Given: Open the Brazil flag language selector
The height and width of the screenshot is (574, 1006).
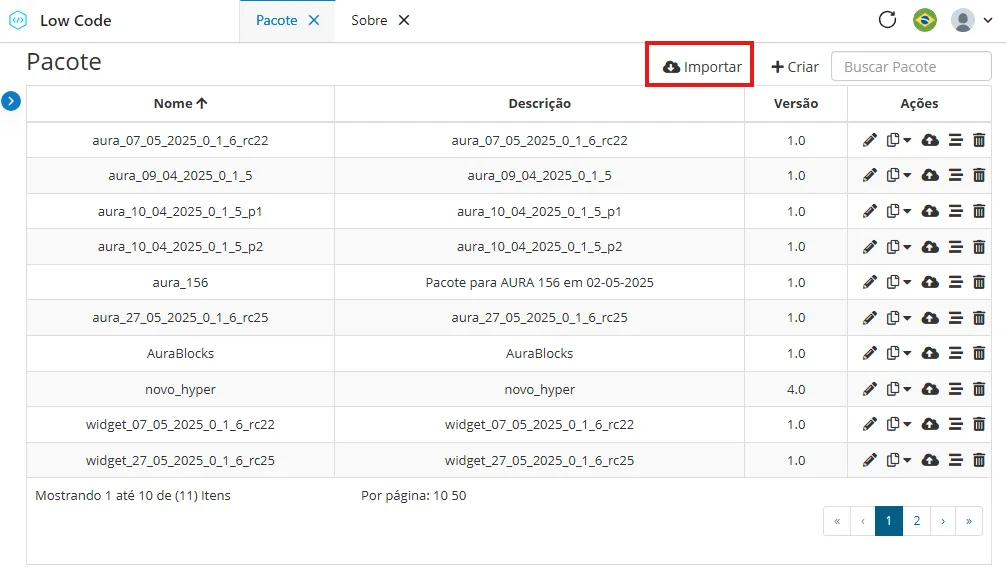Looking at the screenshot, I should tap(925, 20).
